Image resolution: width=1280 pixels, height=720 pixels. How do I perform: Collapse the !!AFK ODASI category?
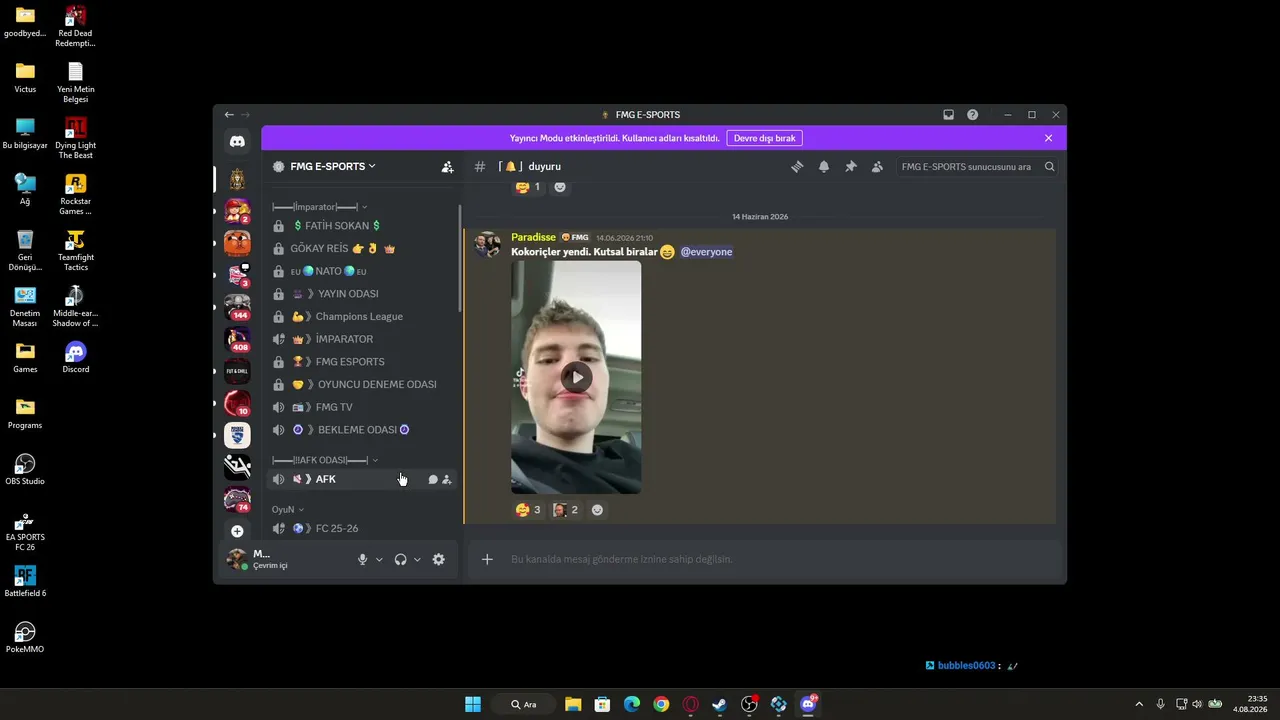(x=325, y=460)
